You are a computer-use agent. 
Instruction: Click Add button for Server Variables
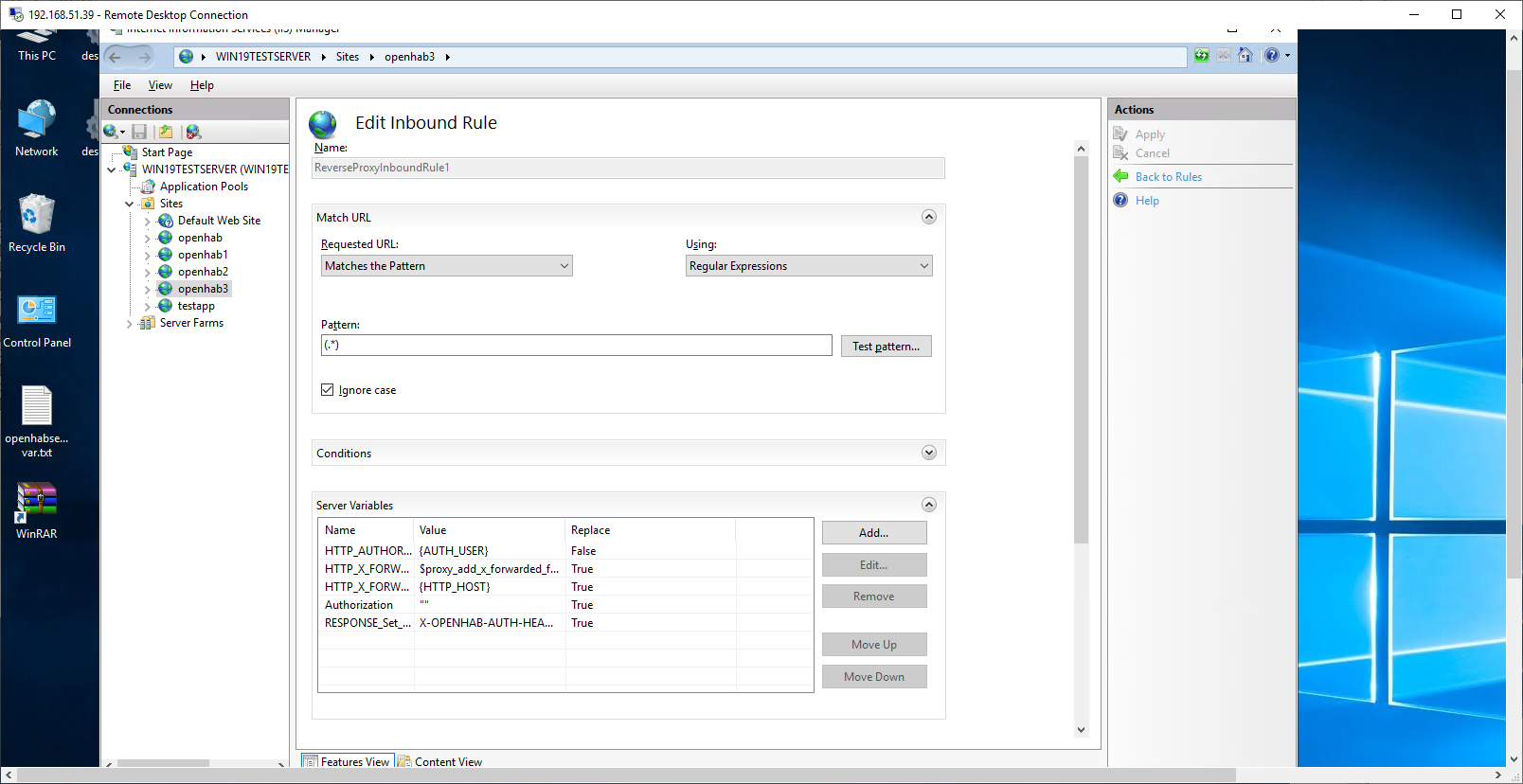point(873,533)
